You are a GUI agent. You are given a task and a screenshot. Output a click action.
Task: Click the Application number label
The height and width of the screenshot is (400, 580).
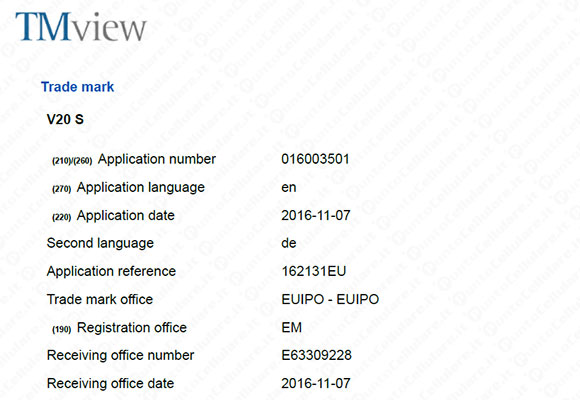tap(157, 159)
